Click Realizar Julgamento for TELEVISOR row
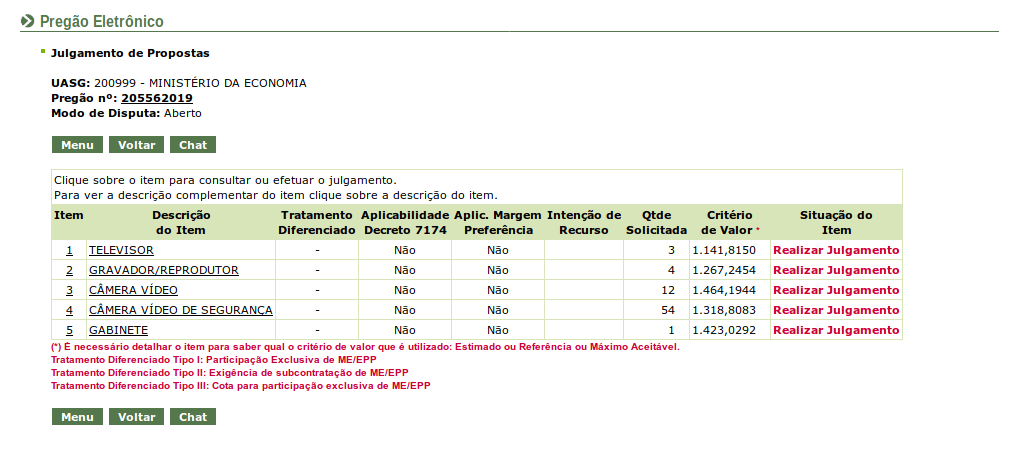The width and height of the screenshot is (1019, 459). (836, 250)
